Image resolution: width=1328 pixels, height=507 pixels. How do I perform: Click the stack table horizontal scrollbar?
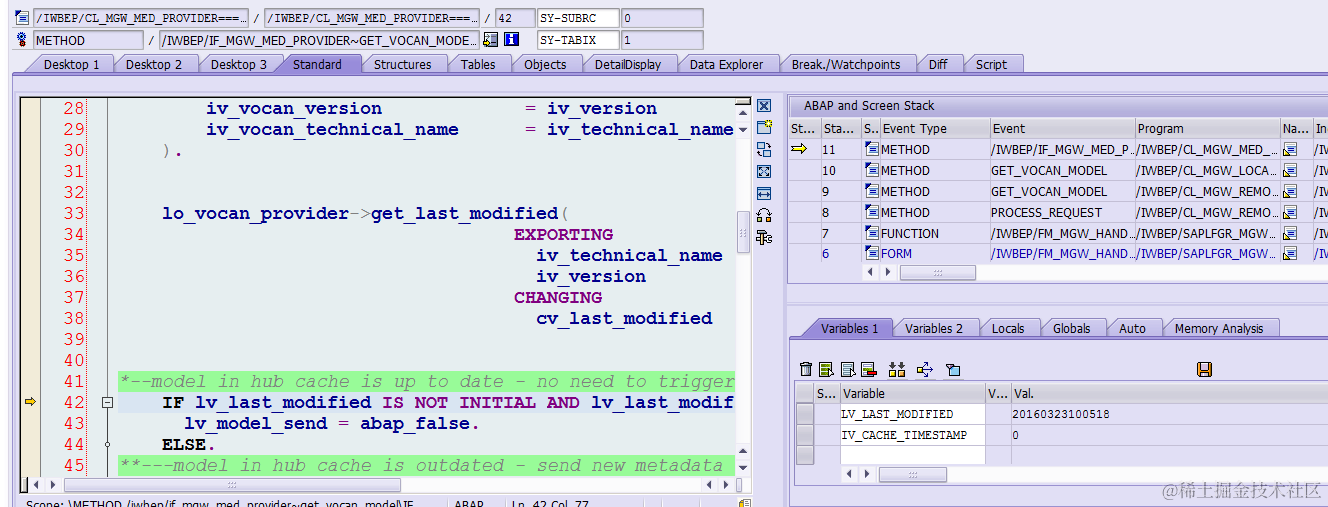tap(937, 273)
